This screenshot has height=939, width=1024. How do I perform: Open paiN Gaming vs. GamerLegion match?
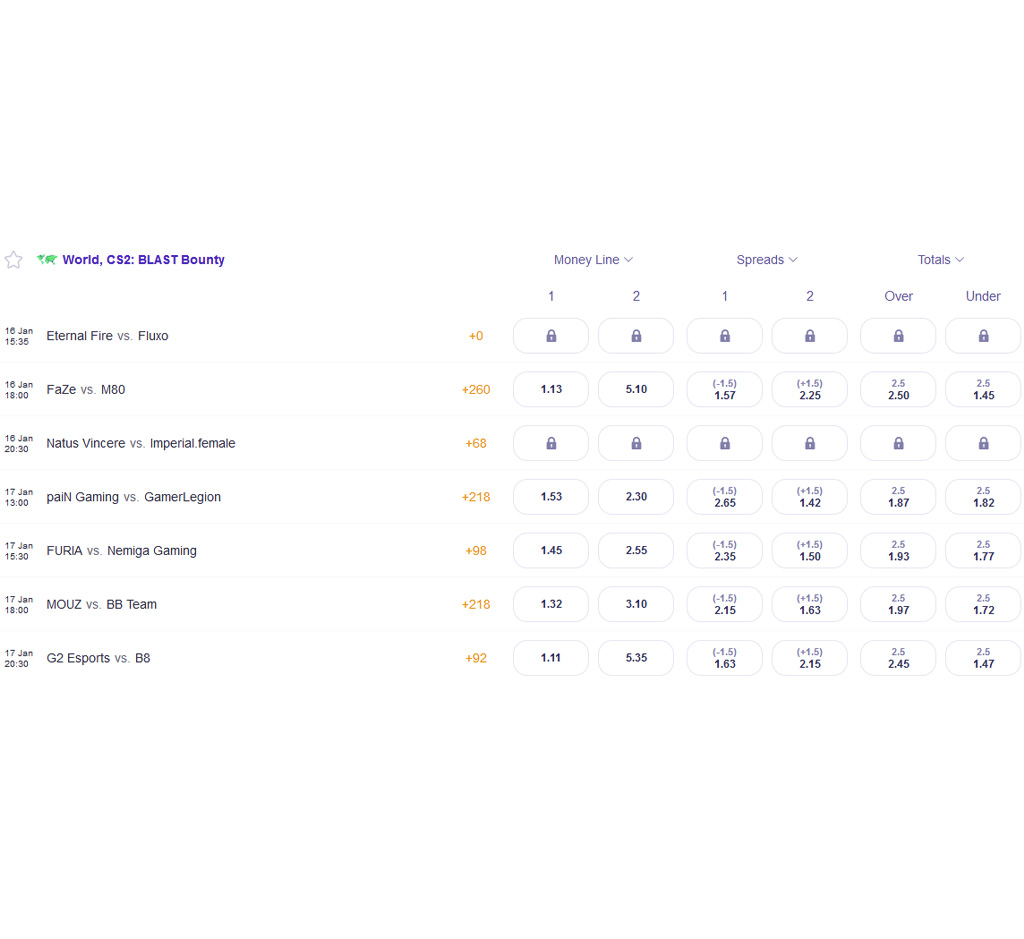coord(133,497)
